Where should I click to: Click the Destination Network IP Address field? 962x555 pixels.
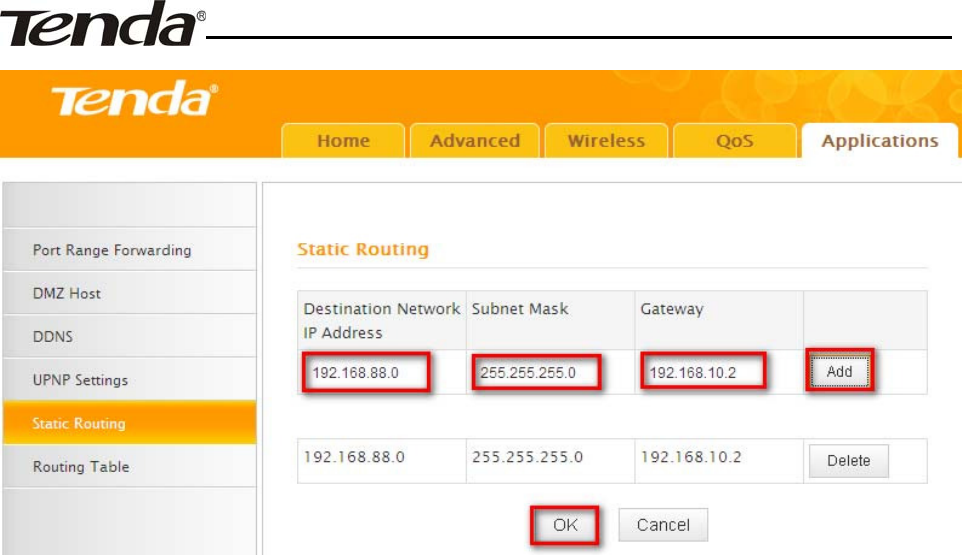pos(366,372)
